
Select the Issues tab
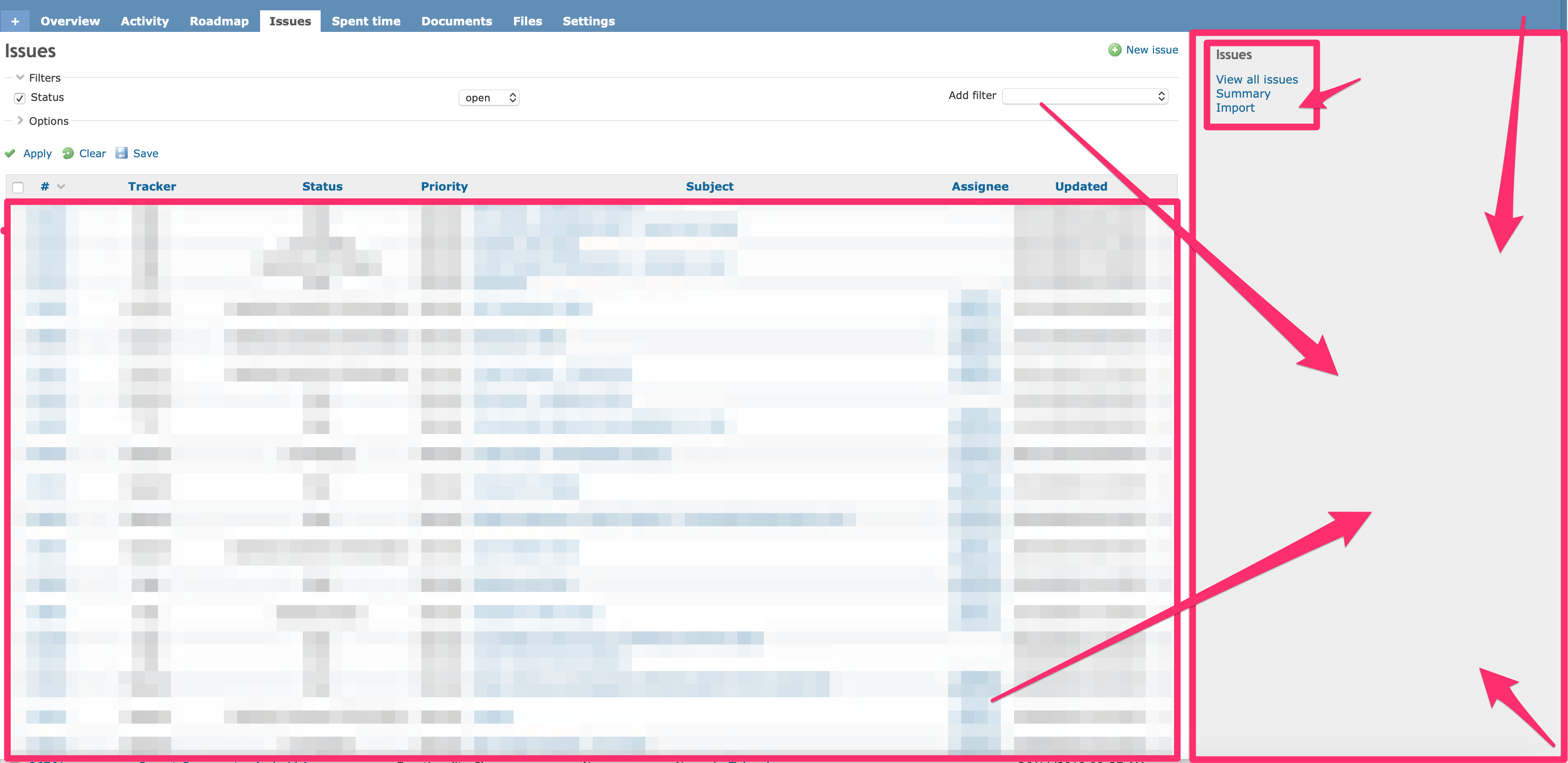tap(290, 21)
